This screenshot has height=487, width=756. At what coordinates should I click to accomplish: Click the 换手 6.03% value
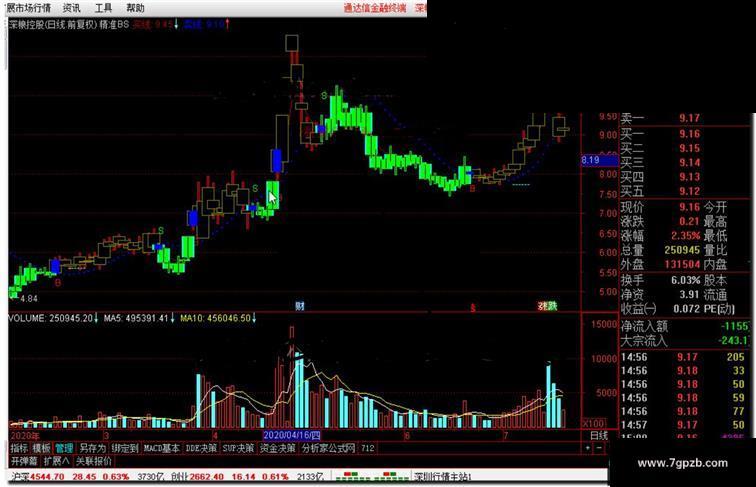coord(686,280)
